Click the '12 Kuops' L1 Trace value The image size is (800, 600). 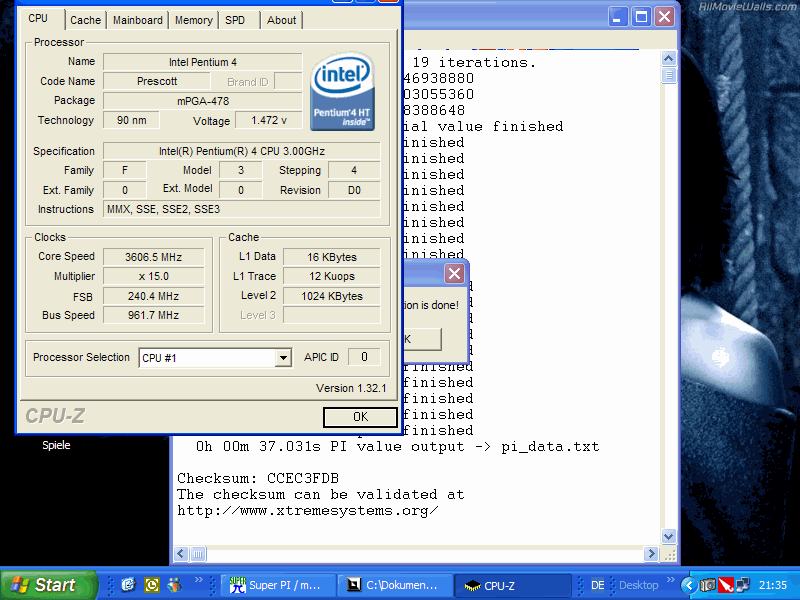pyautogui.click(x=332, y=277)
